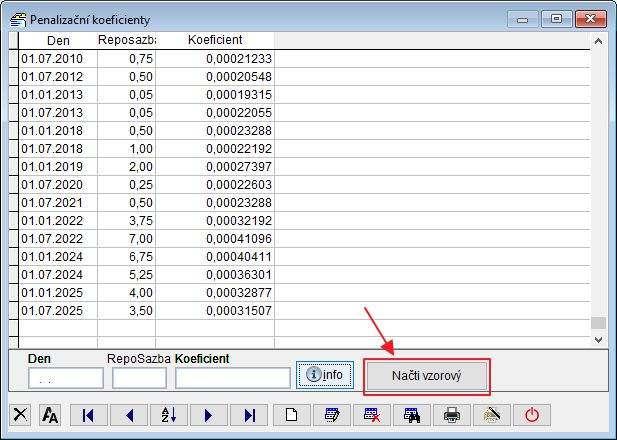Focus the Koeficient input field
The height and width of the screenshot is (440, 617).
(233, 378)
